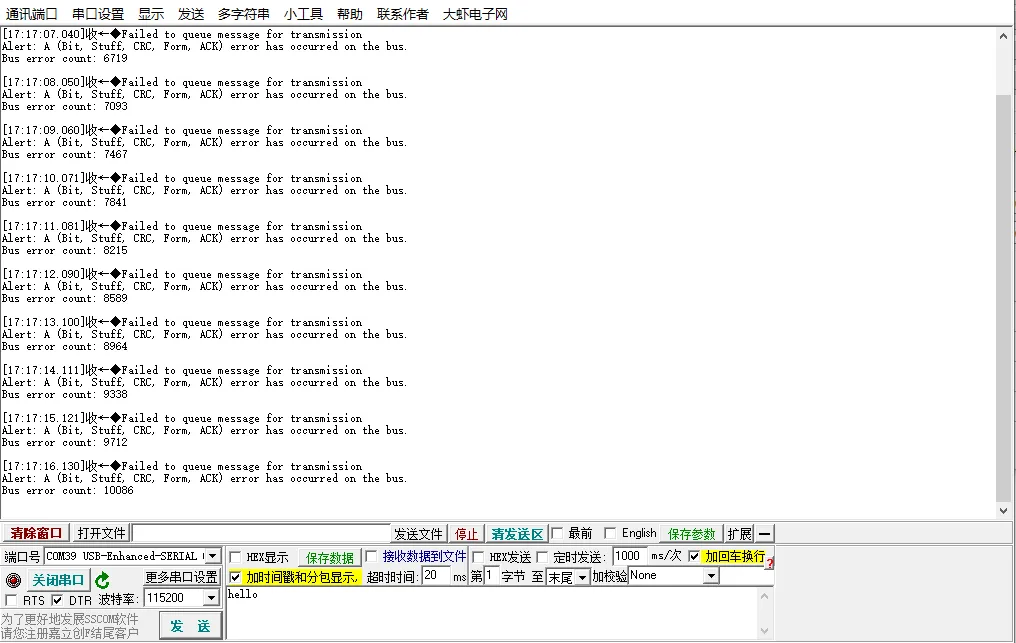This screenshot has width=1016, height=643.
Task: Expand the COM39 port number dropdown
Action: click(x=211, y=556)
